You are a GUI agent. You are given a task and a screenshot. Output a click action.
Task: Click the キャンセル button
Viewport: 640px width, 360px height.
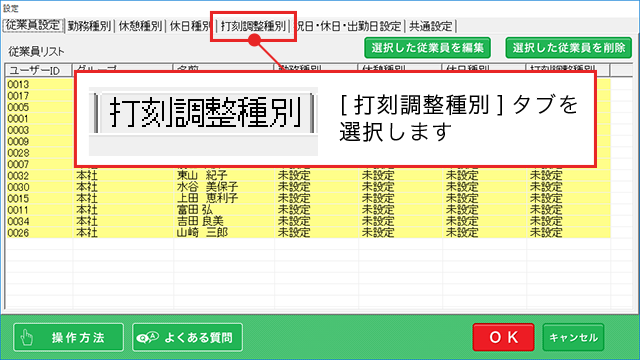pos(573,337)
